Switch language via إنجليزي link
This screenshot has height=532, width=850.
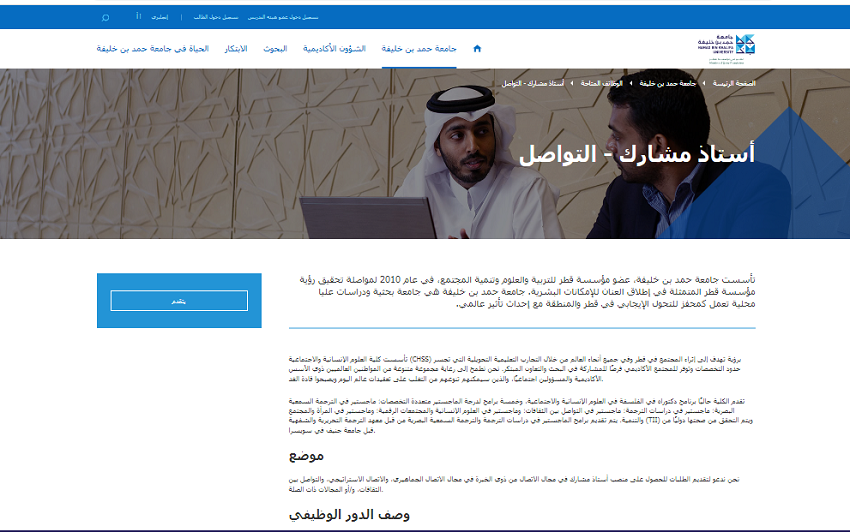[160, 18]
